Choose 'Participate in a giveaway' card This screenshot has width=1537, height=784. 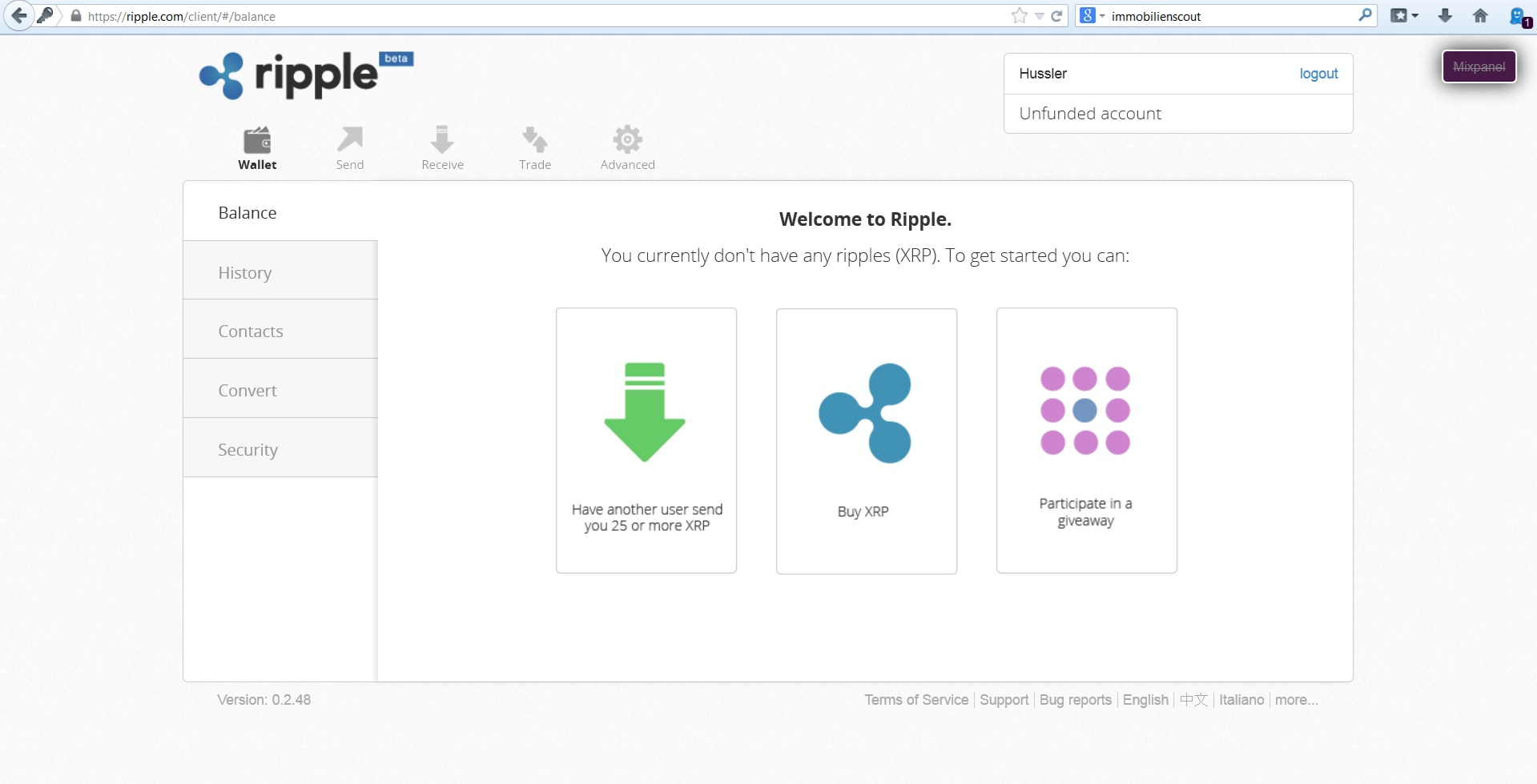[1087, 440]
